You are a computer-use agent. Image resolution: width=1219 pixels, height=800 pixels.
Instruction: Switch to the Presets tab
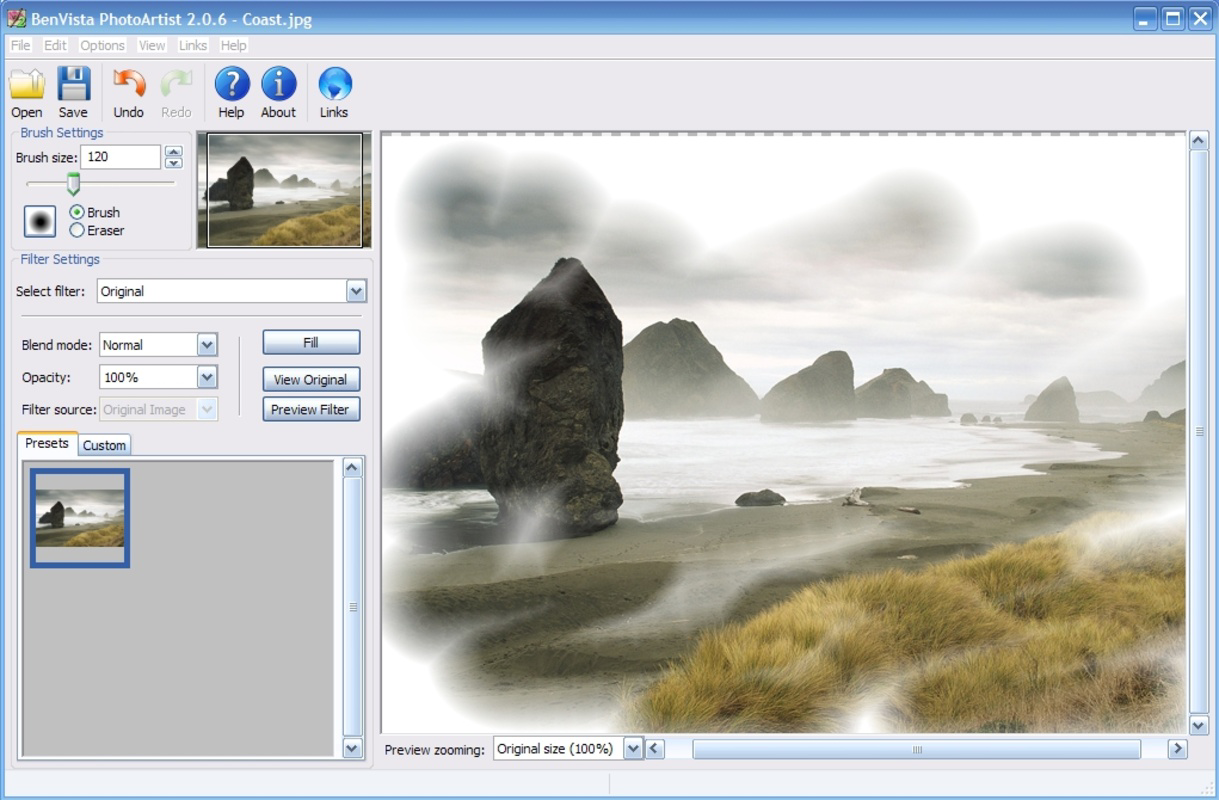point(47,443)
